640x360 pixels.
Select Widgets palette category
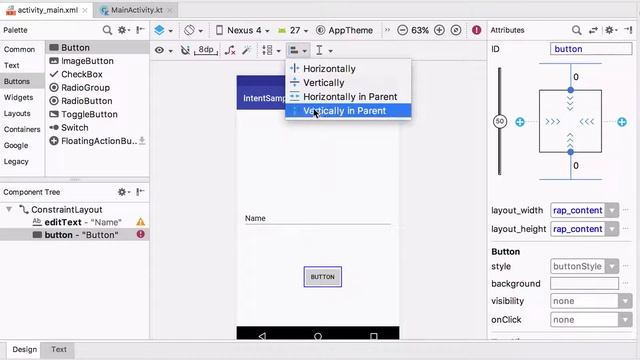(18, 97)
